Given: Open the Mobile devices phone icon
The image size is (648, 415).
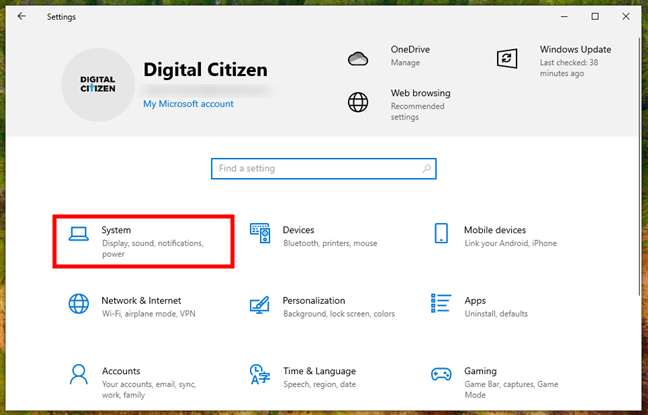Looking at the screenshot, I should coord(441,233).
